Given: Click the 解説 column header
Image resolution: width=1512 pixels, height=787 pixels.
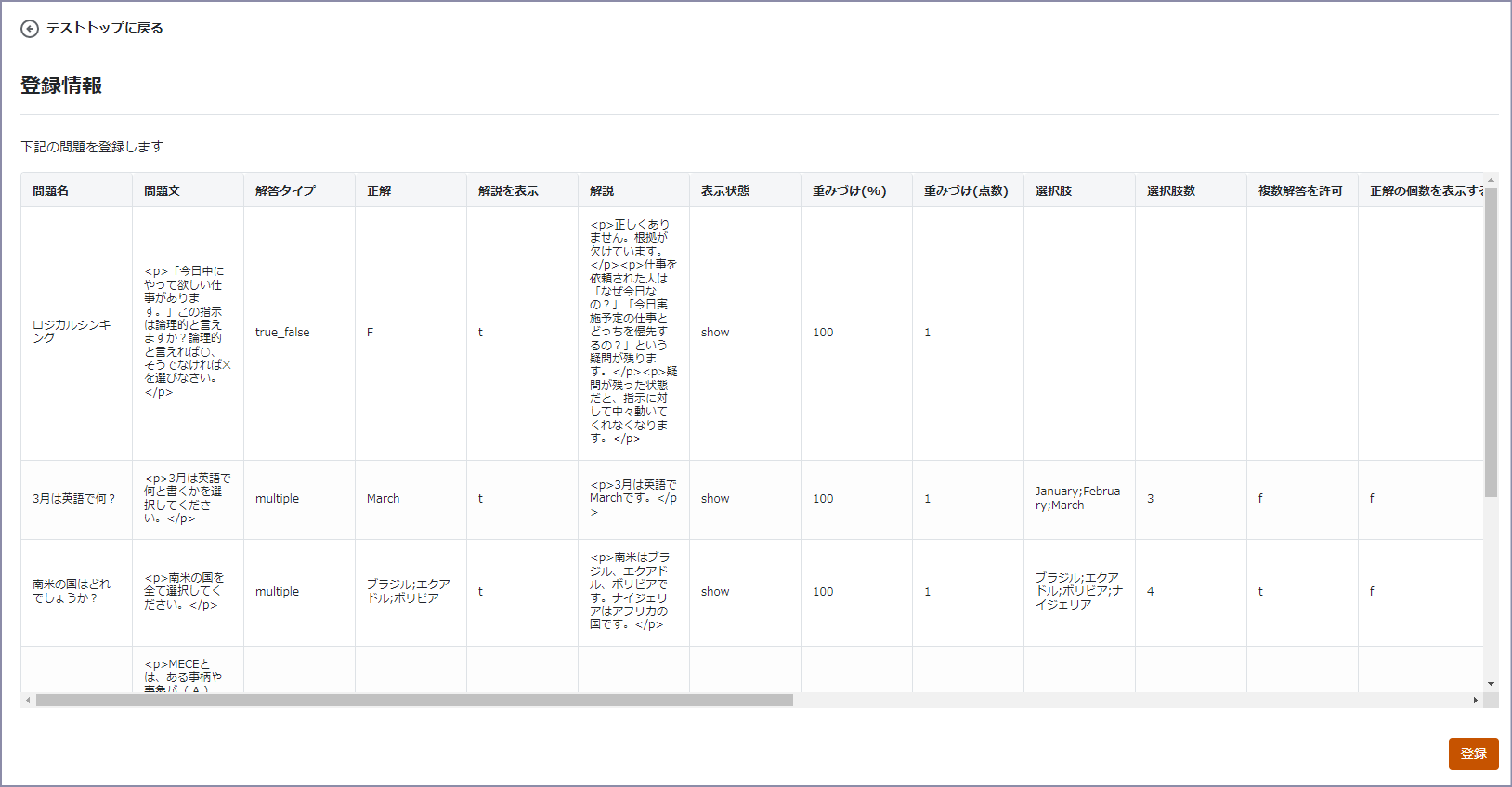Looking at the screenshot, I should pos(633,190).
